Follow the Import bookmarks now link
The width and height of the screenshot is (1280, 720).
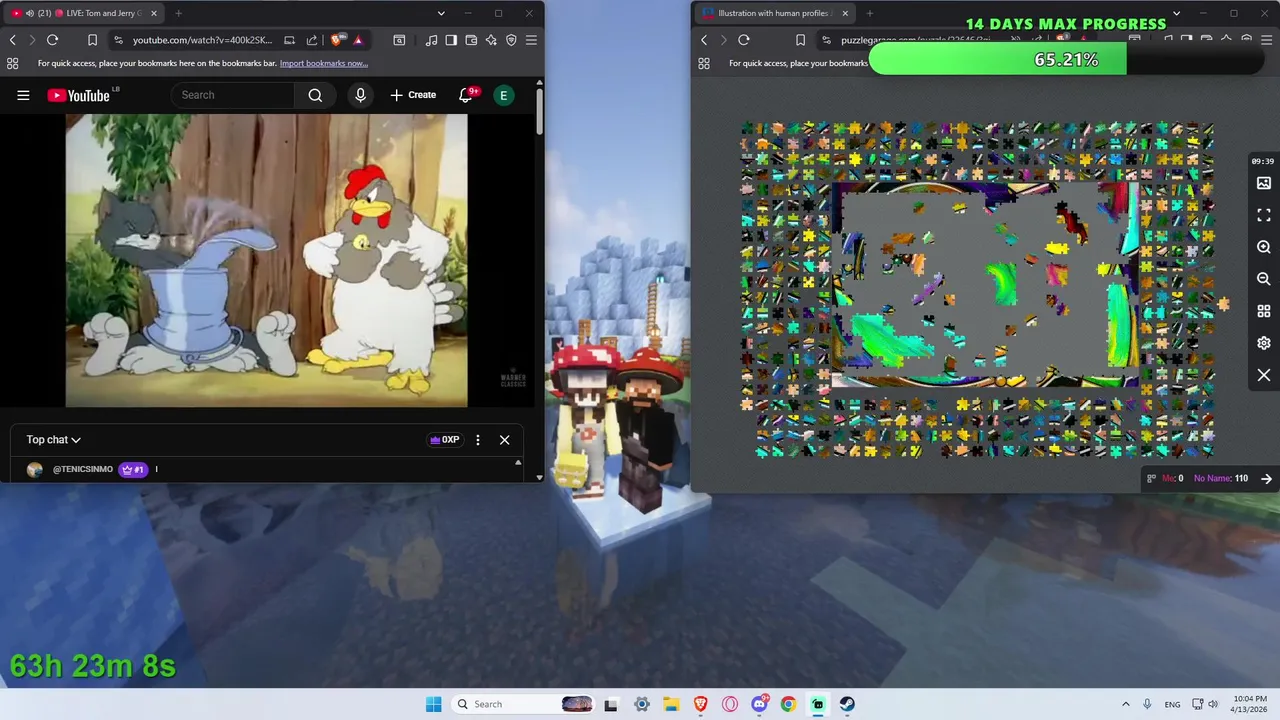click(324, 63)
